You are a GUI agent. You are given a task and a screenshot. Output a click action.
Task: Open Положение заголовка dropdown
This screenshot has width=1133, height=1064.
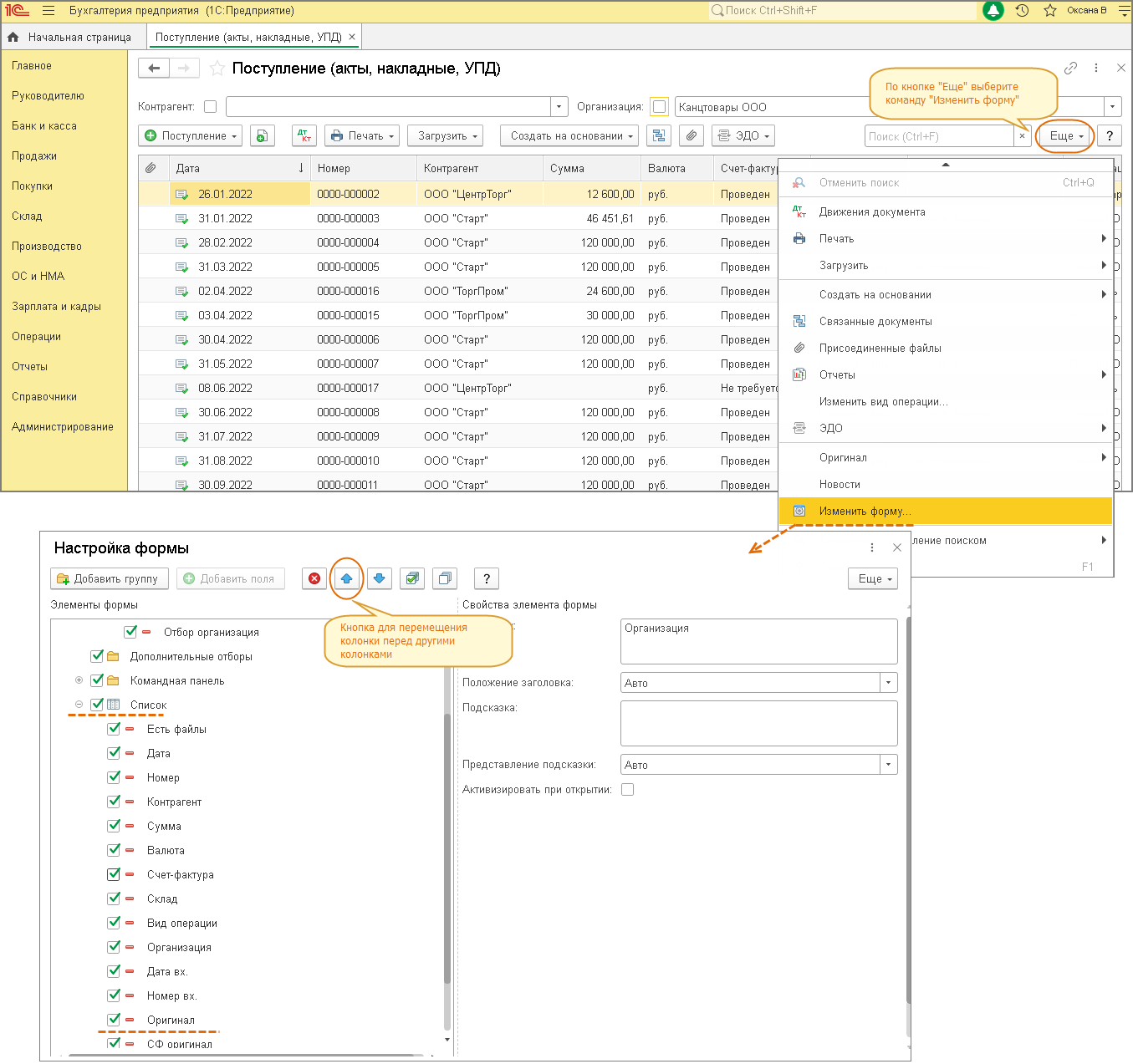click(889, 683)
